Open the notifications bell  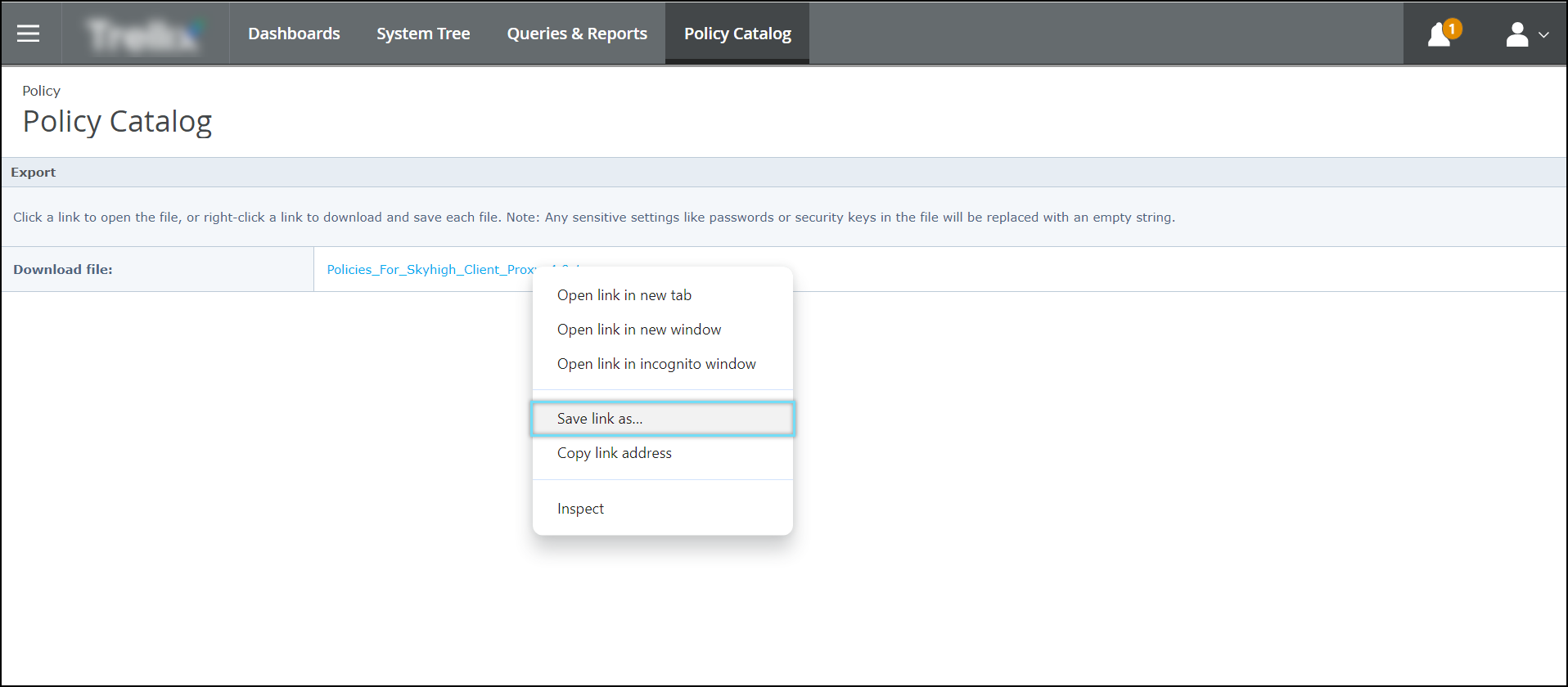[x=1439, y=35]
